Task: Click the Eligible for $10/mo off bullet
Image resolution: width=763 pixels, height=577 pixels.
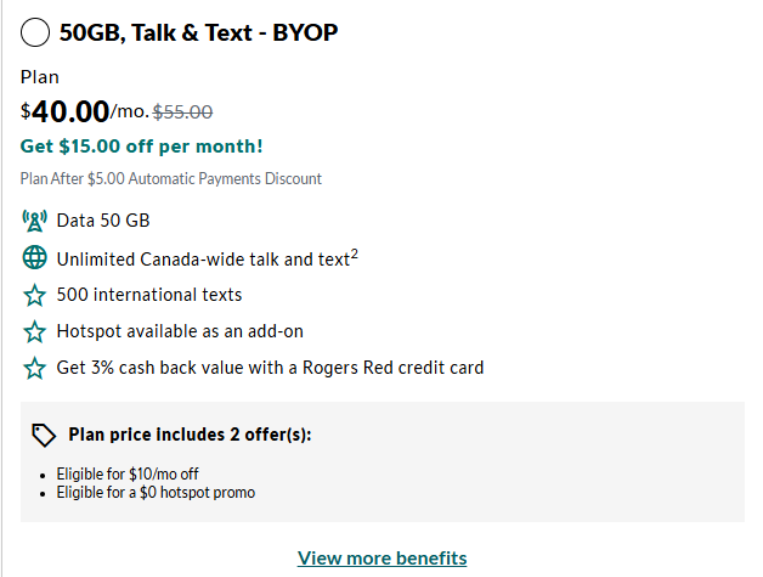Action: (120, 474)
